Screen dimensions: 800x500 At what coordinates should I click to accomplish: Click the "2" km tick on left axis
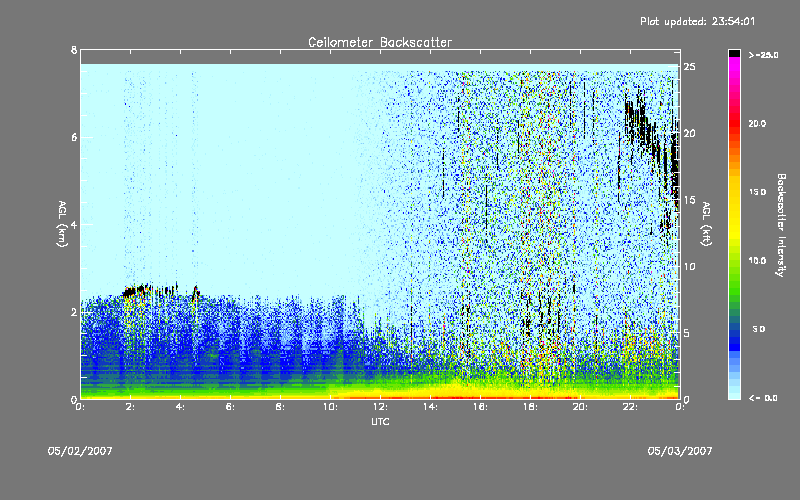[x=74, y=312]
